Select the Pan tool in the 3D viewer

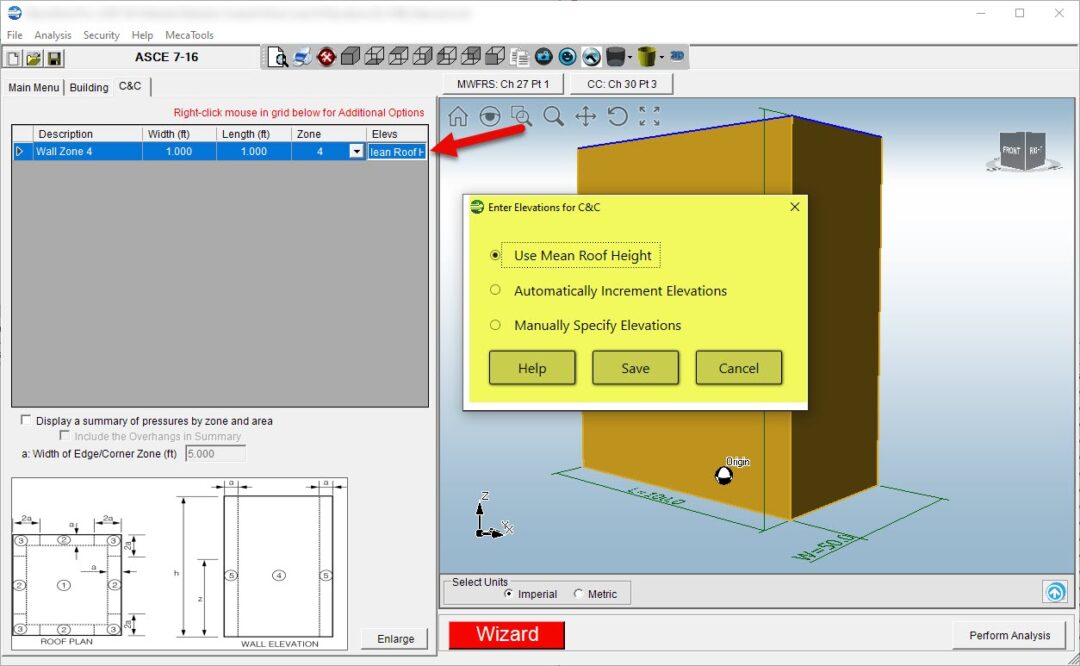(x=587, y=116)
